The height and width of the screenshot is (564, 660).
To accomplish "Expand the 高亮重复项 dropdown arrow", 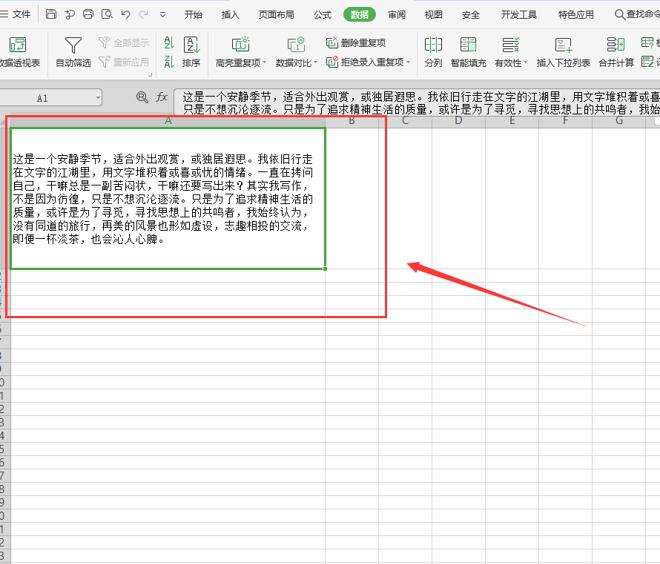I will [x=264, y=63].
